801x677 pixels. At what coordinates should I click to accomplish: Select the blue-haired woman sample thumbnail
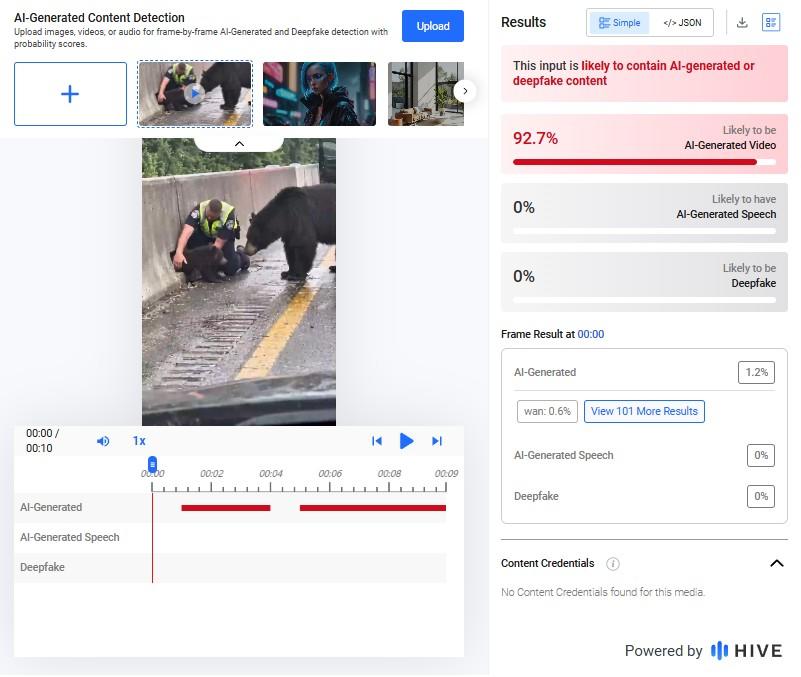coord(319,94)
